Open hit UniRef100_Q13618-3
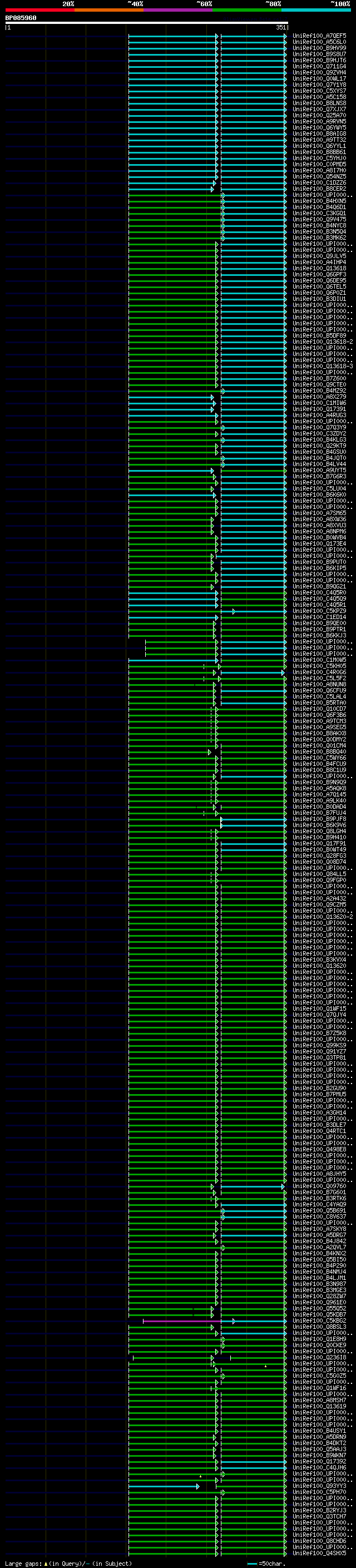This screenshot has width=356, height=1568. (x=323, y=367)
